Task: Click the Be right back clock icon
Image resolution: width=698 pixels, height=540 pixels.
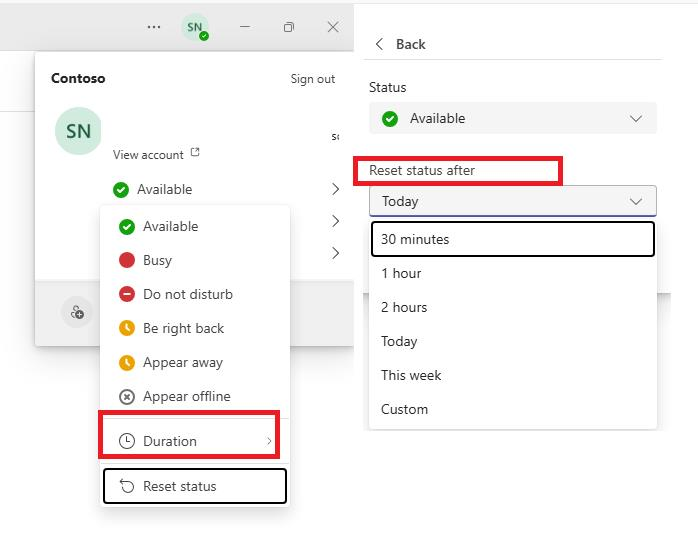Action: click(127, 328)
